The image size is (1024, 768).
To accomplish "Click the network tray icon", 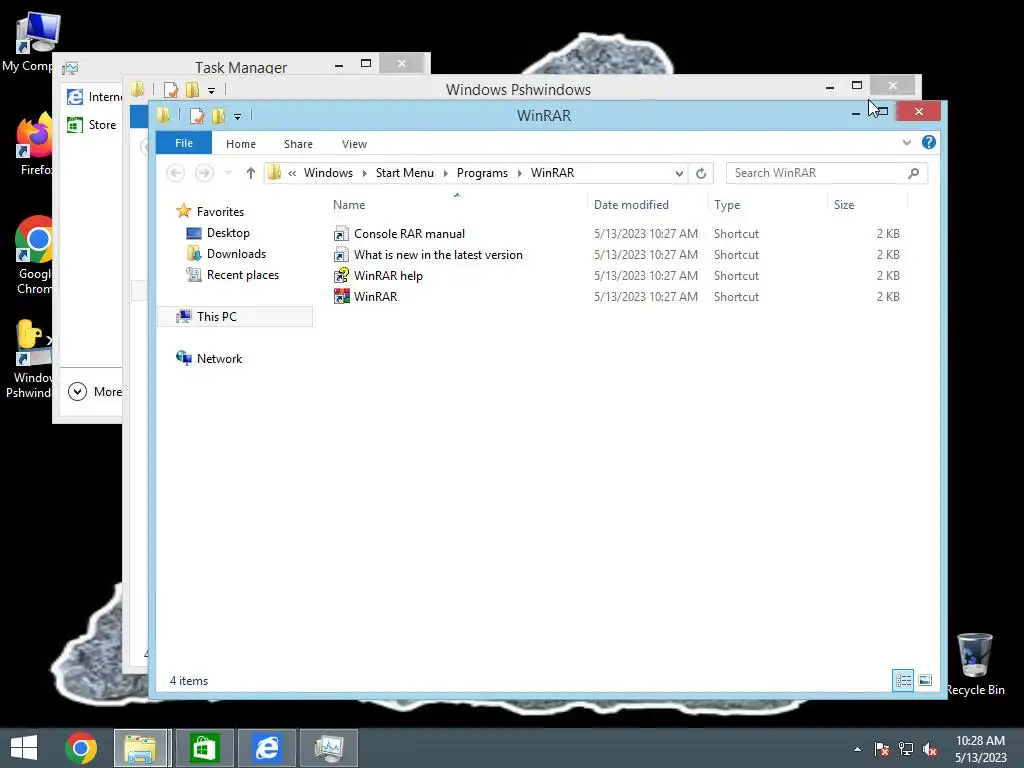I will 906,749.
